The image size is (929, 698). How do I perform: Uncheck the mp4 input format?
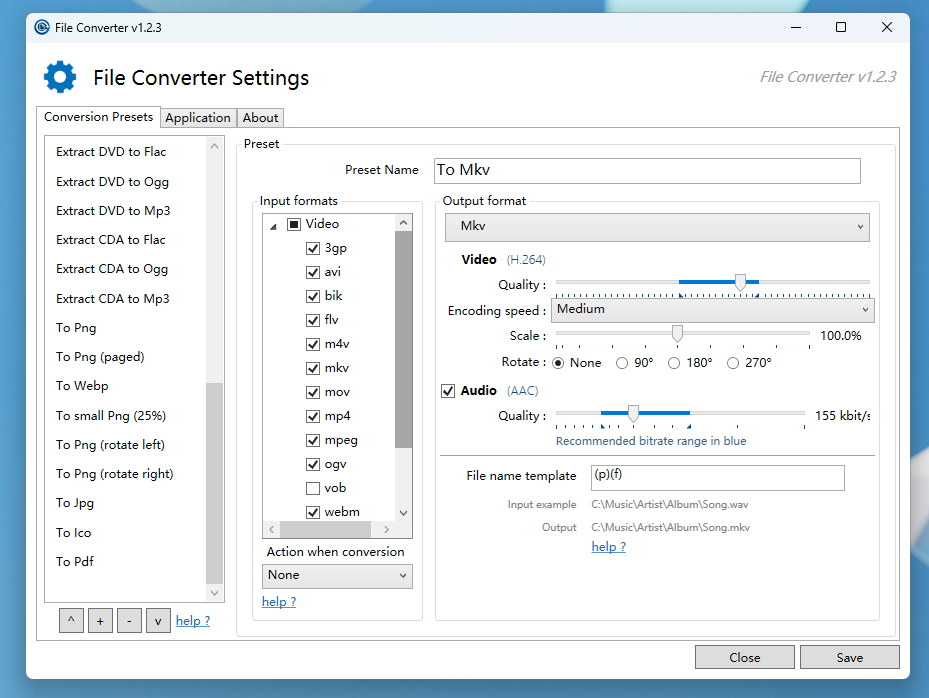click(313, 415)
